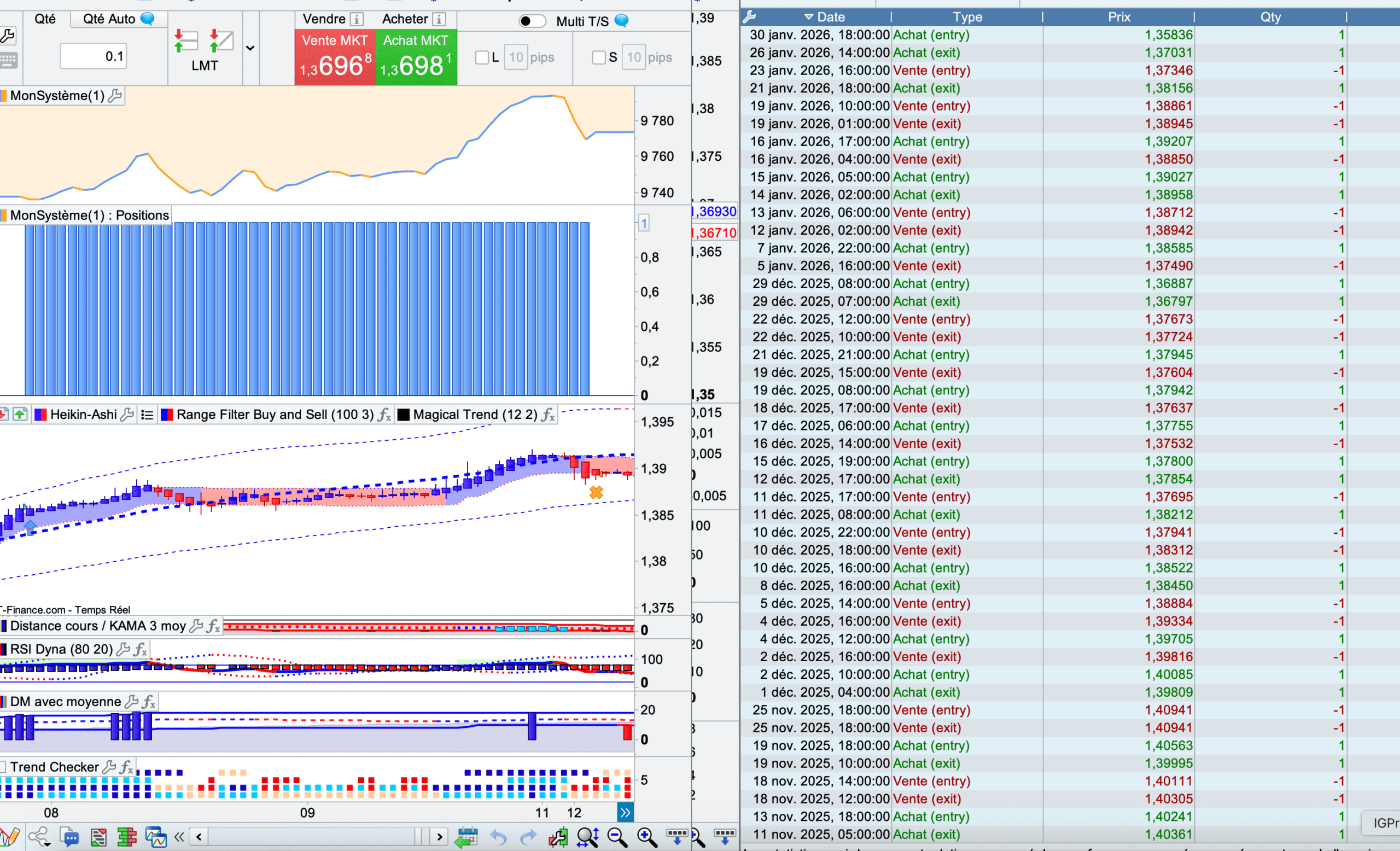1400x851 pixels.
Task: Jump to latest data double-chevron button
Action: (x=625, y=812)
